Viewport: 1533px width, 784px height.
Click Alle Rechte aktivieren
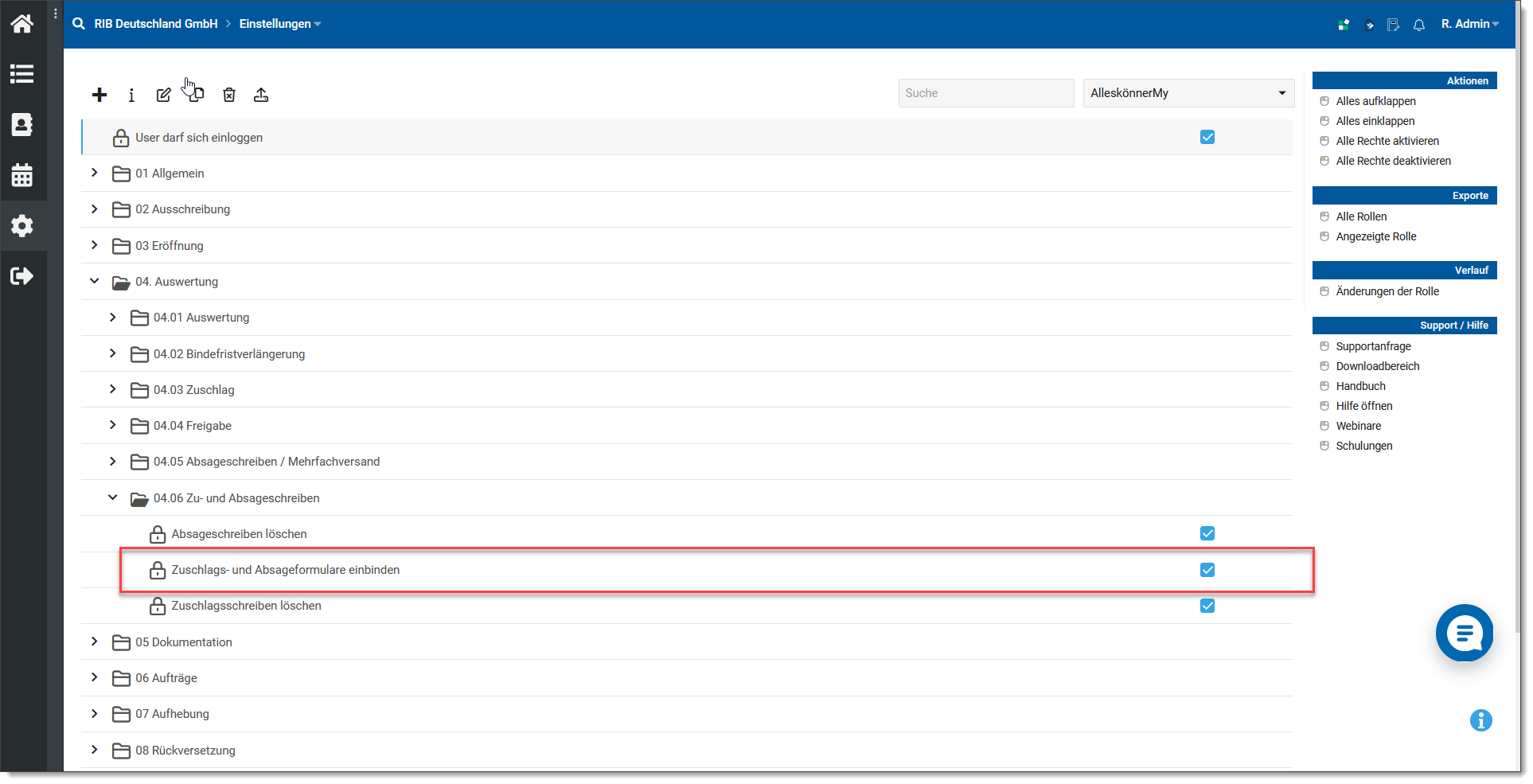1387,141
